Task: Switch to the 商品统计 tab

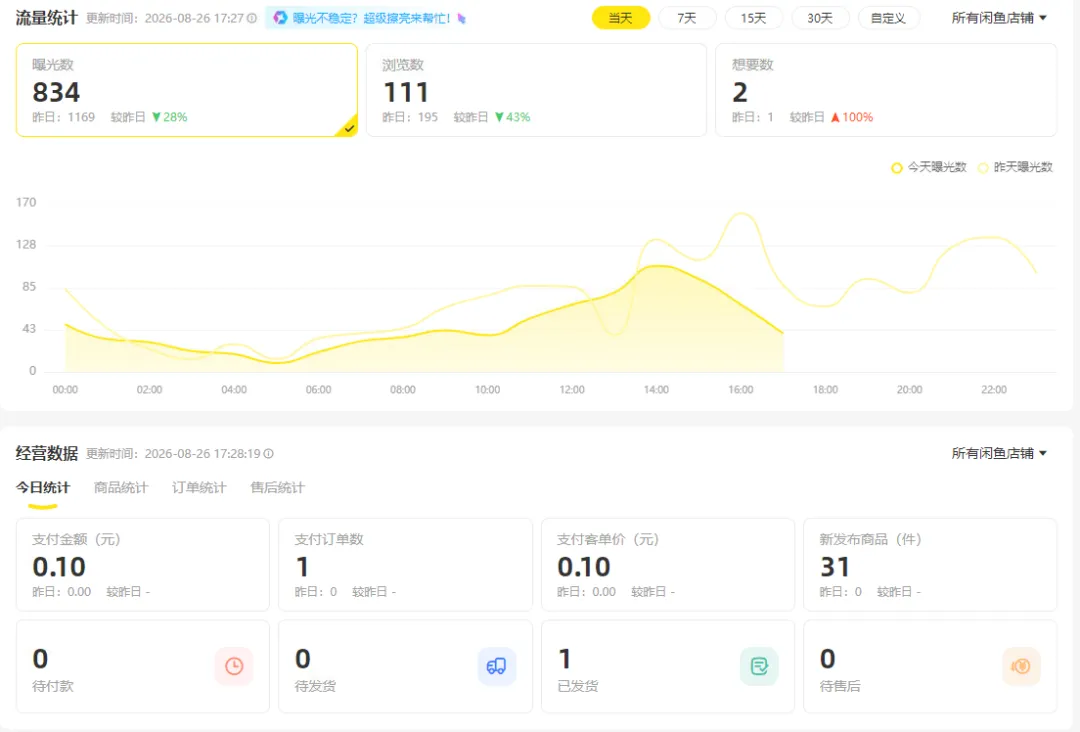Action: [x=121, y=488]
